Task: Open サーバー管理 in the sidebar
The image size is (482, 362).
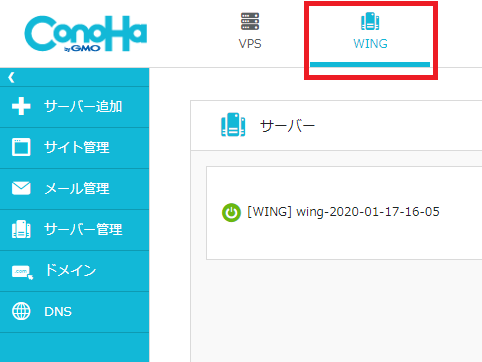Action: 74,230
